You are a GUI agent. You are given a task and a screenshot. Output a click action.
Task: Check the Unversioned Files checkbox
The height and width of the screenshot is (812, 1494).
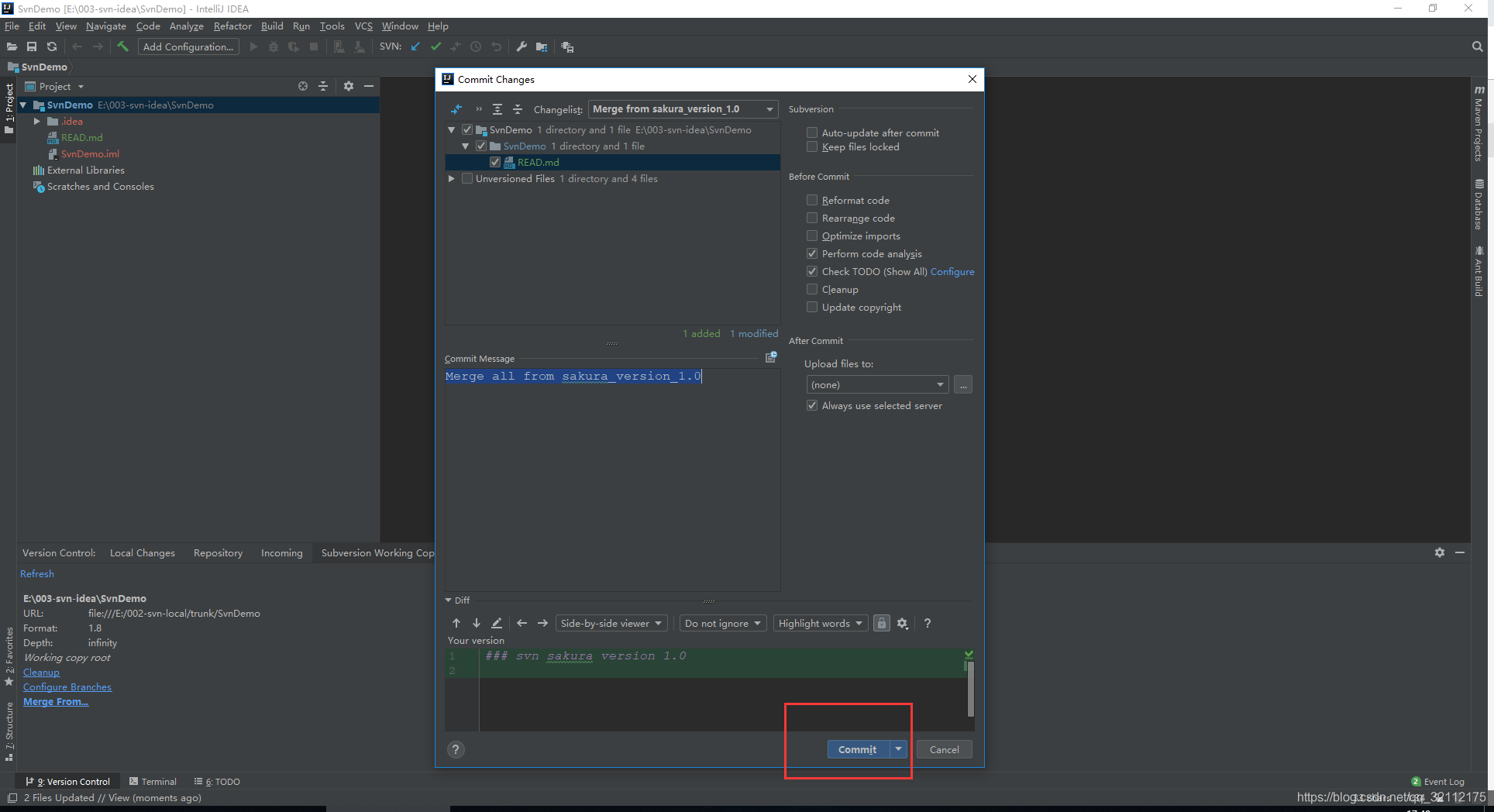tap(467, 178)
